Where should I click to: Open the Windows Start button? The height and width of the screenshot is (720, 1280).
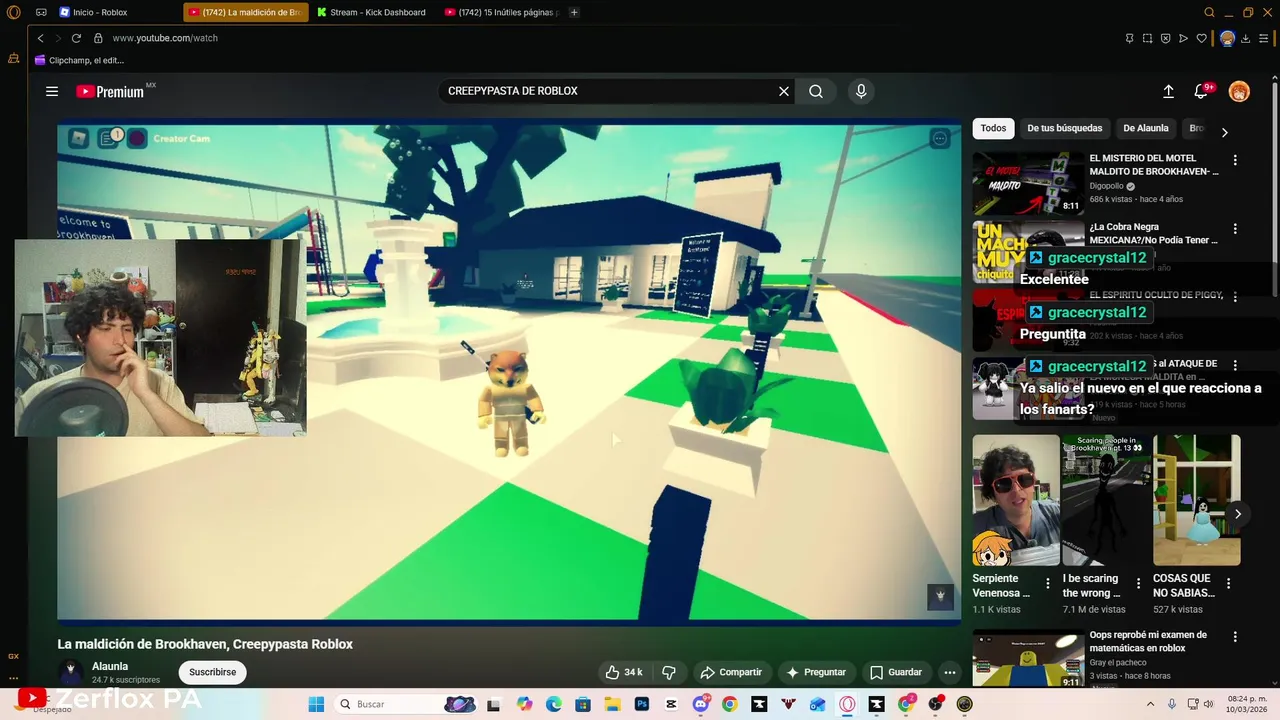(x=316, y=704)
